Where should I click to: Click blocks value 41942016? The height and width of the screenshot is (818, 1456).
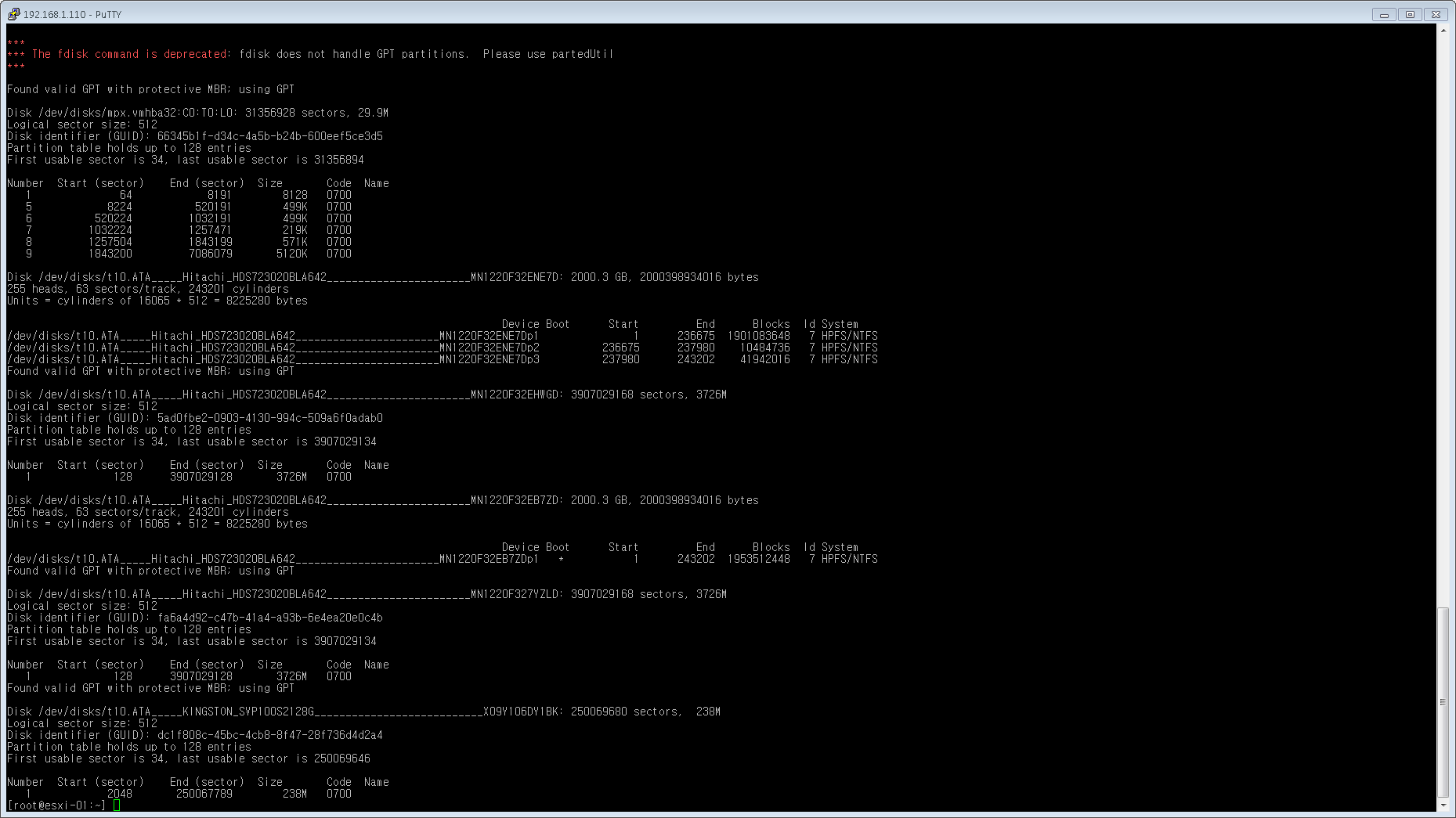click(765, 359)
